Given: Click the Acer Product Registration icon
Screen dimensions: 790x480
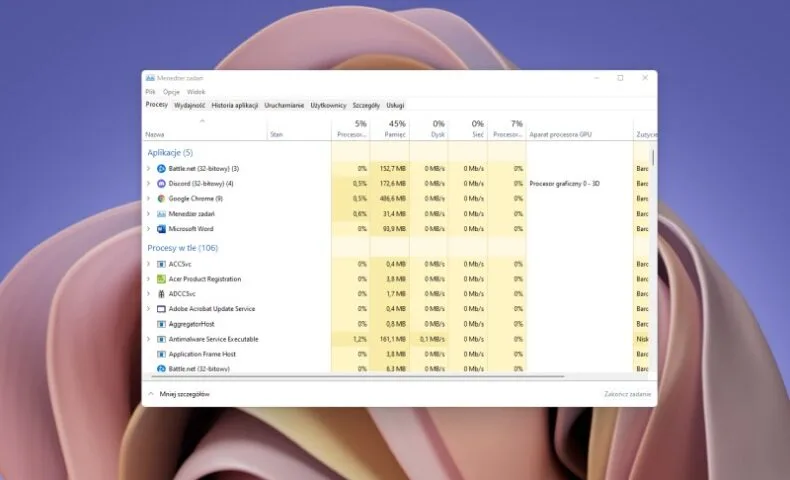Looking at the screenshot, I should tap(161, 279).
